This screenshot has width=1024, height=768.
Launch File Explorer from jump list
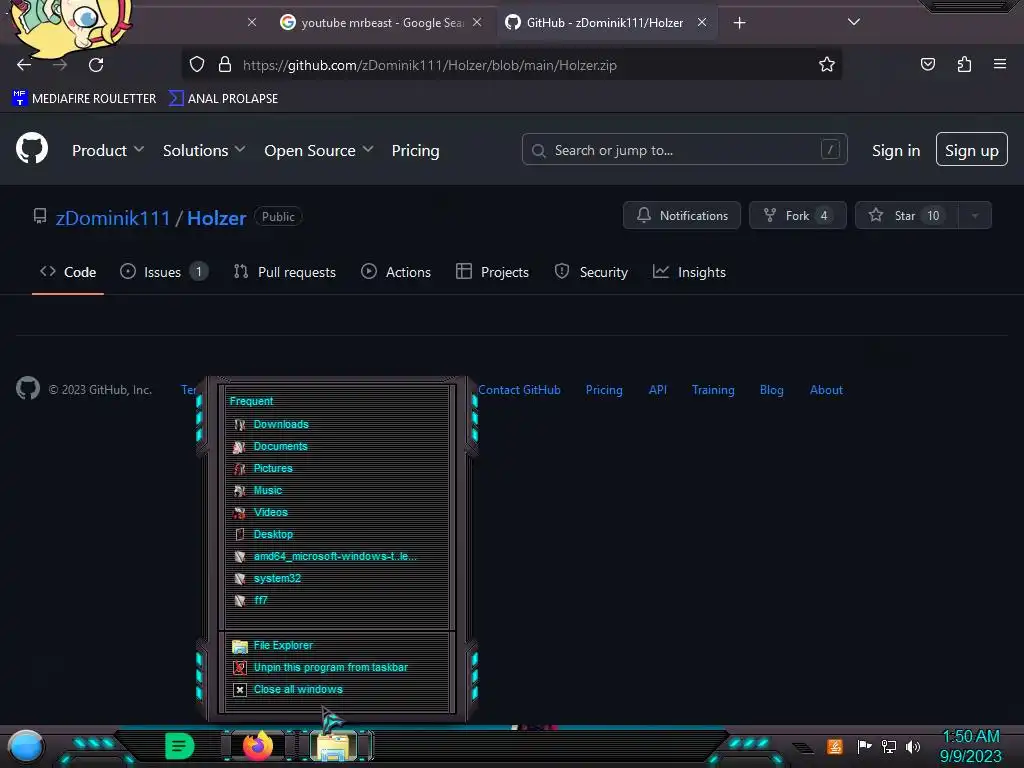(x=337, y=646)
